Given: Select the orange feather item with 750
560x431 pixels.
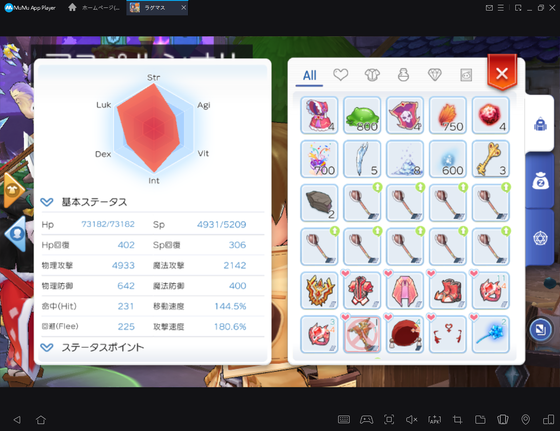Looking at the screenshot, I should [x=448, y=115].
